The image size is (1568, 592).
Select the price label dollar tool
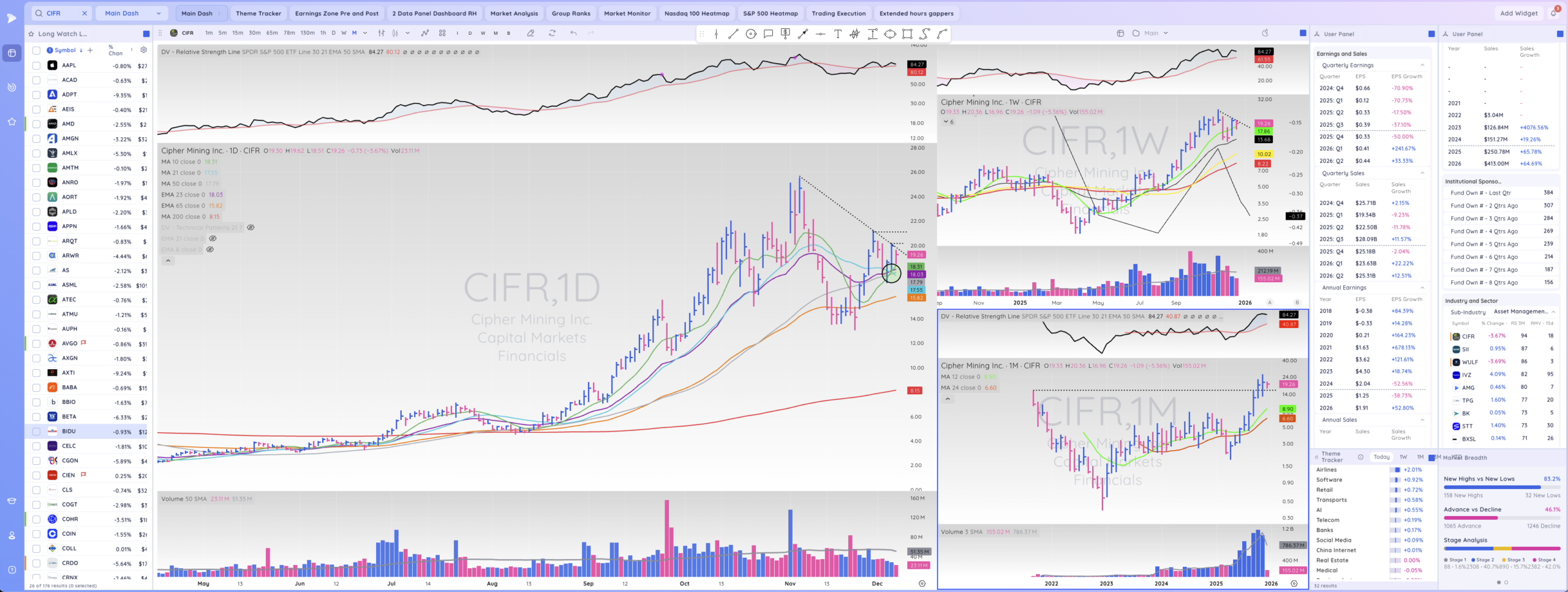pos(785,34)
